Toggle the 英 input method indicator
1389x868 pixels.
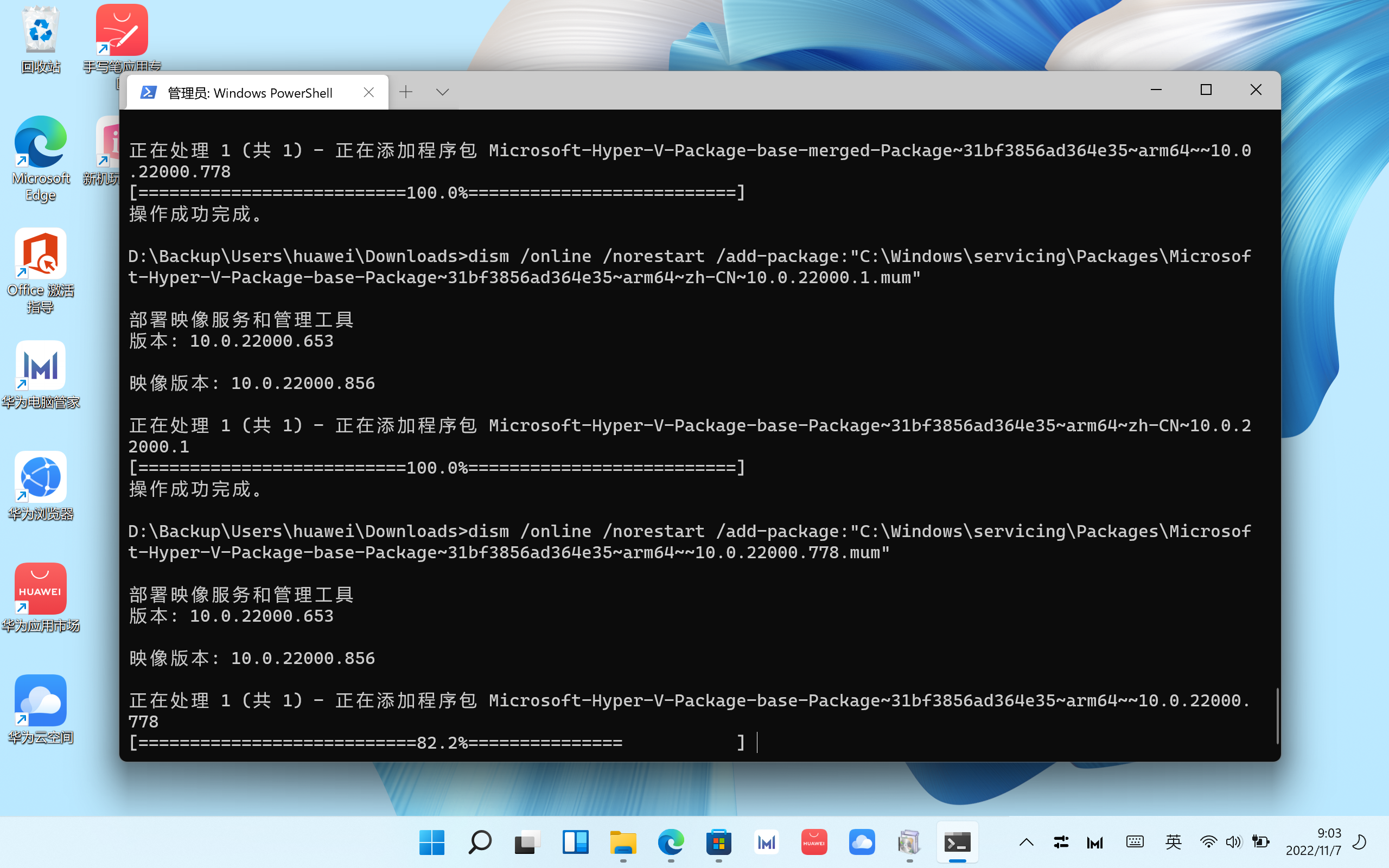point(1173,842)
